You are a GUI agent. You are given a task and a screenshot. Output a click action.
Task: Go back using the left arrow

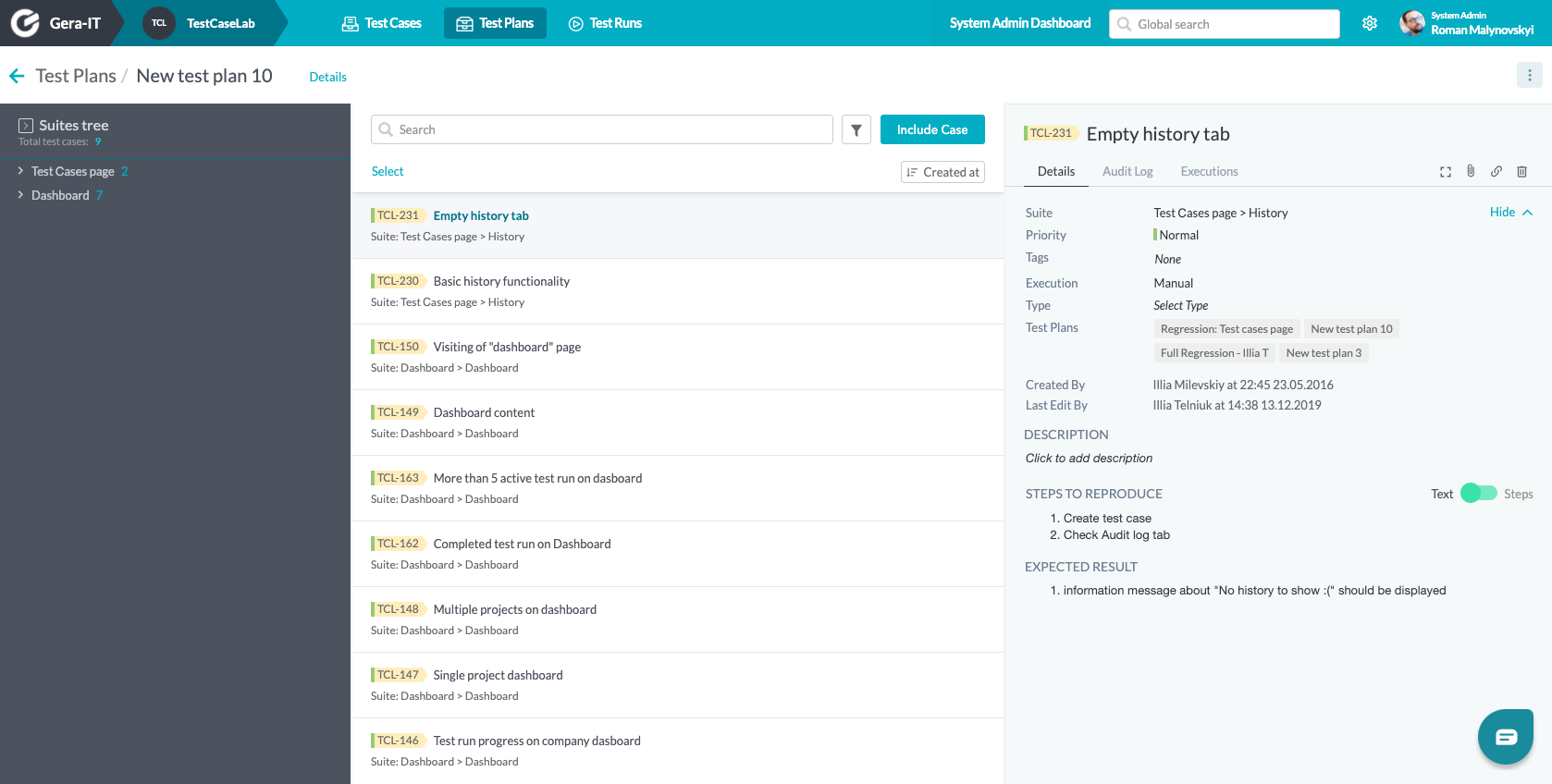pos(17,76)
